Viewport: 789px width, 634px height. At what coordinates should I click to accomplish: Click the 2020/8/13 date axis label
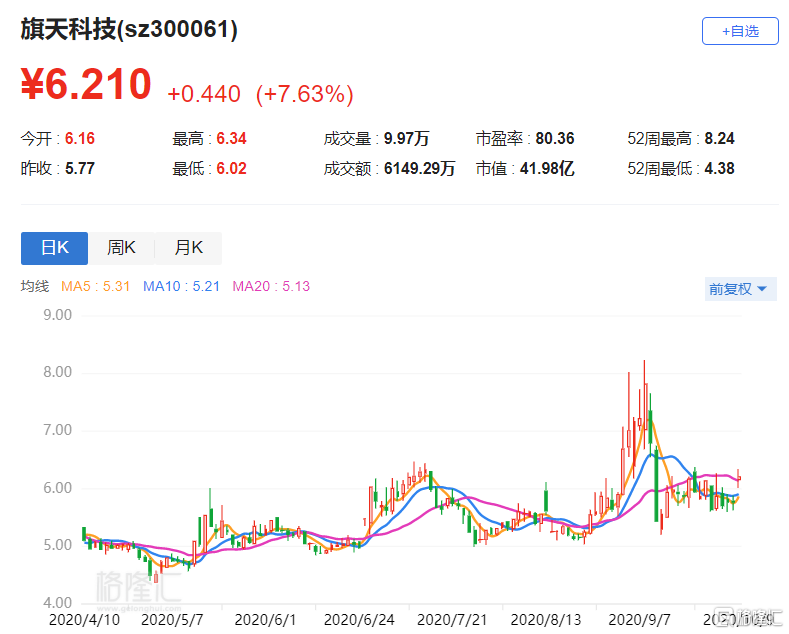point(546,620)
